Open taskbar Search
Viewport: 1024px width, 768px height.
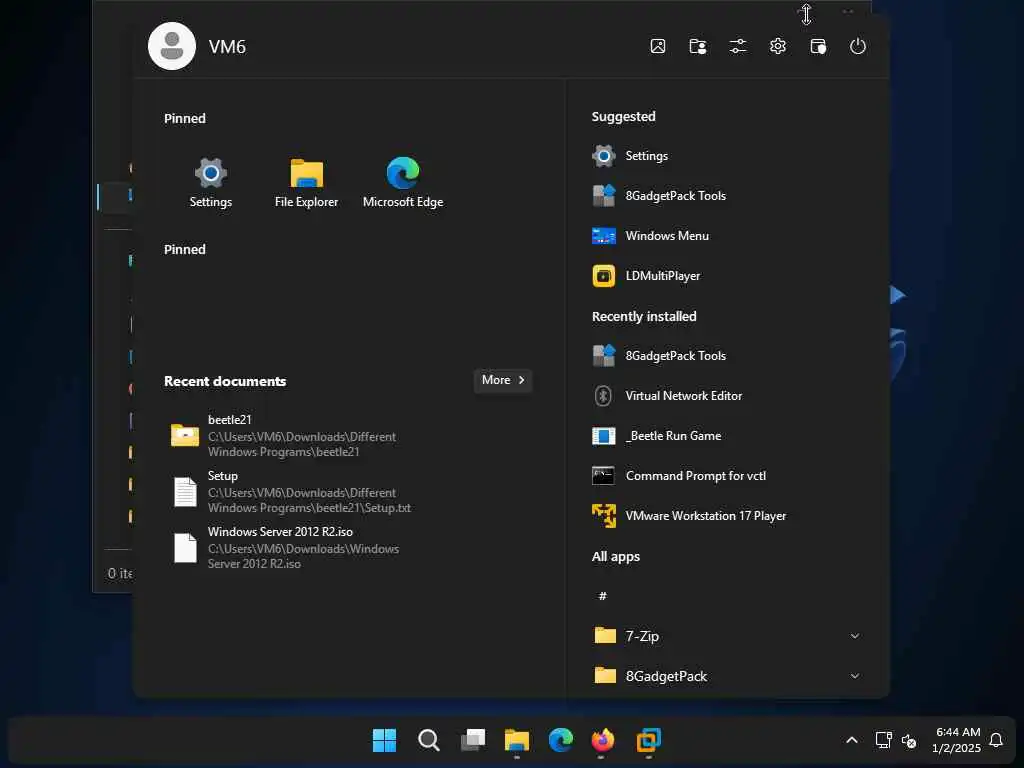point(428,740)
